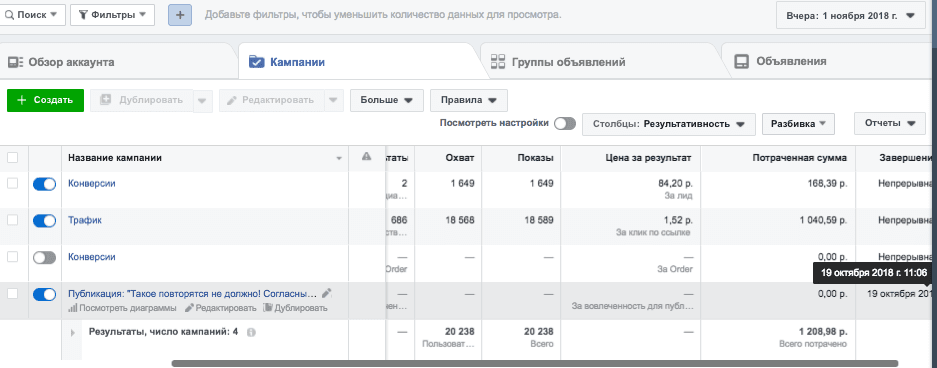937x368 pixels.
Task: Tick the checkbox for the inactive Конверсии campaign
Action: [13, 257]
